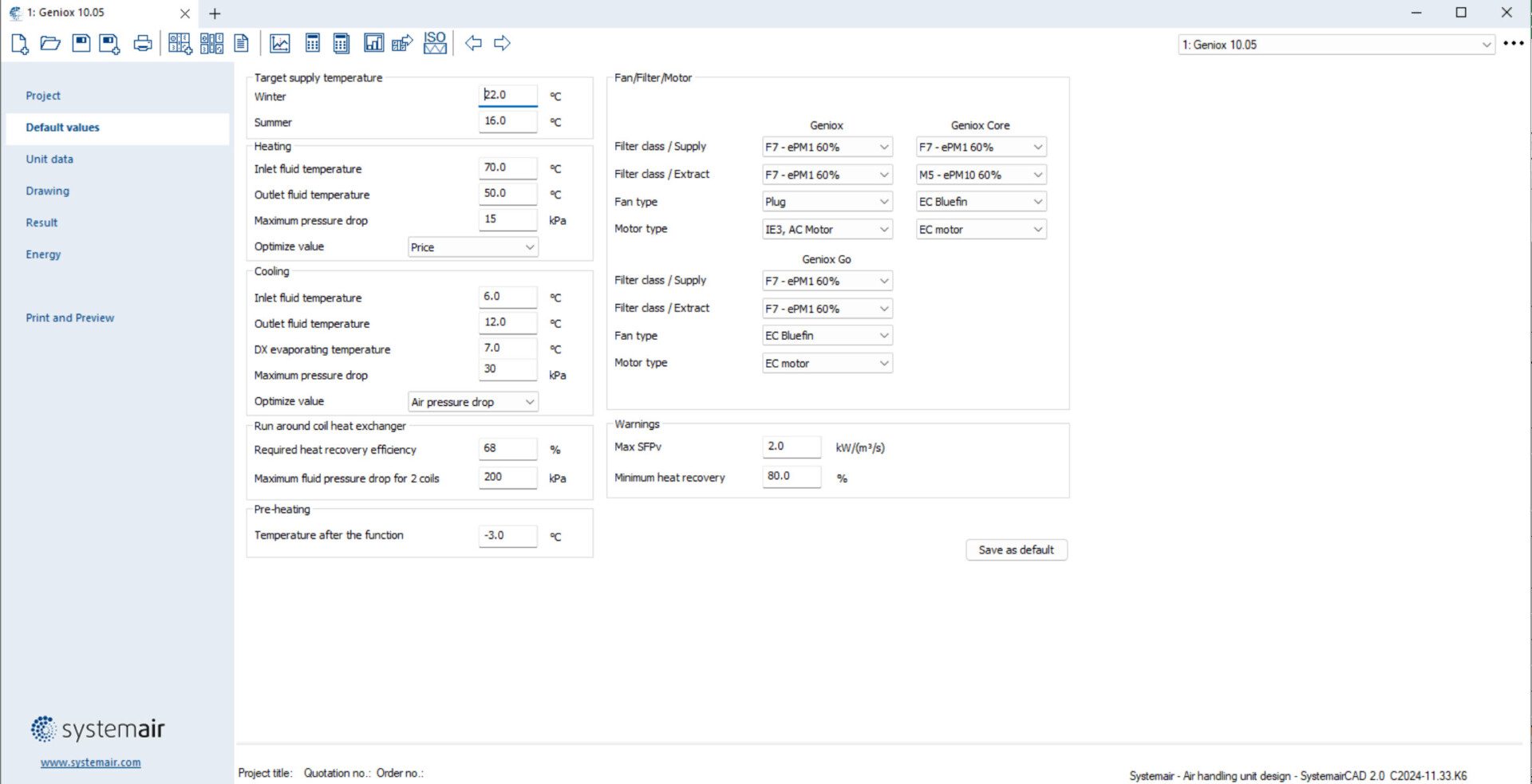Open Geniox Core extract filter M5 - ePM10 60% dropdown

click(x=981, y=175)
